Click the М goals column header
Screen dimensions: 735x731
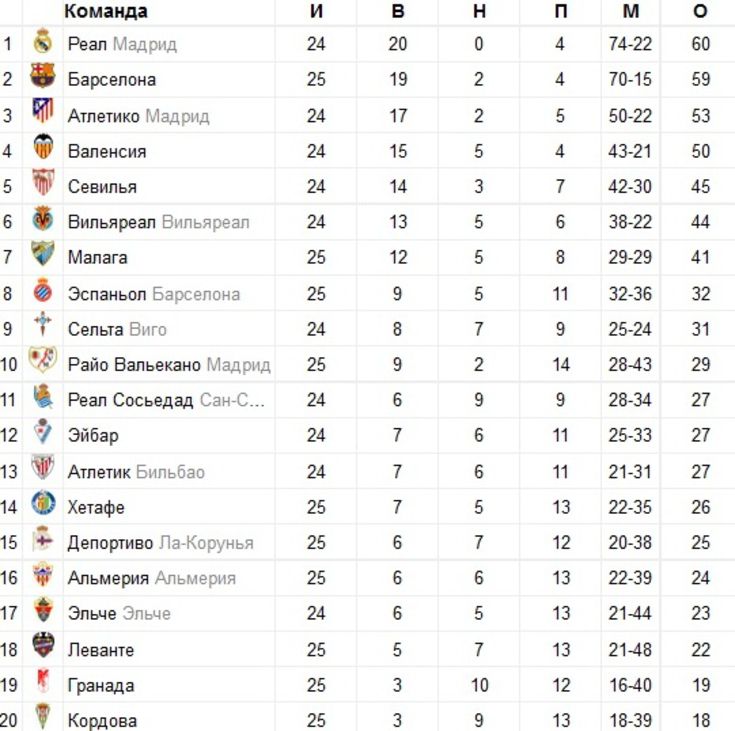pos(630,11)
